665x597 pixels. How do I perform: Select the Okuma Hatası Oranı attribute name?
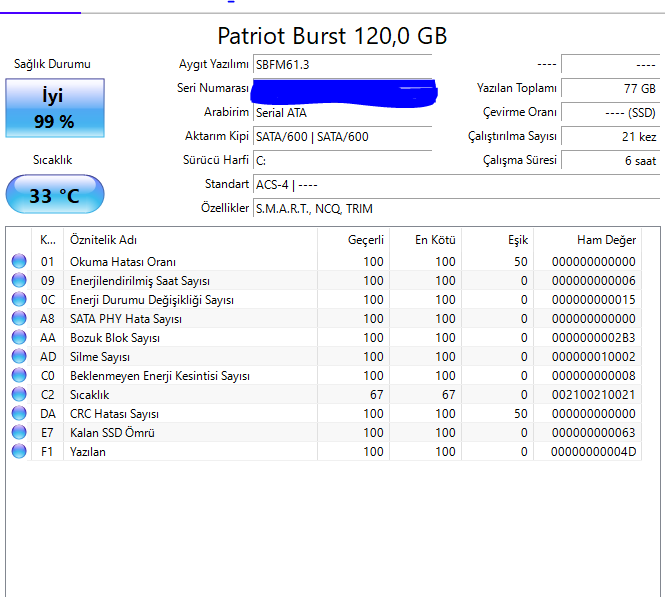coord(123,262)
